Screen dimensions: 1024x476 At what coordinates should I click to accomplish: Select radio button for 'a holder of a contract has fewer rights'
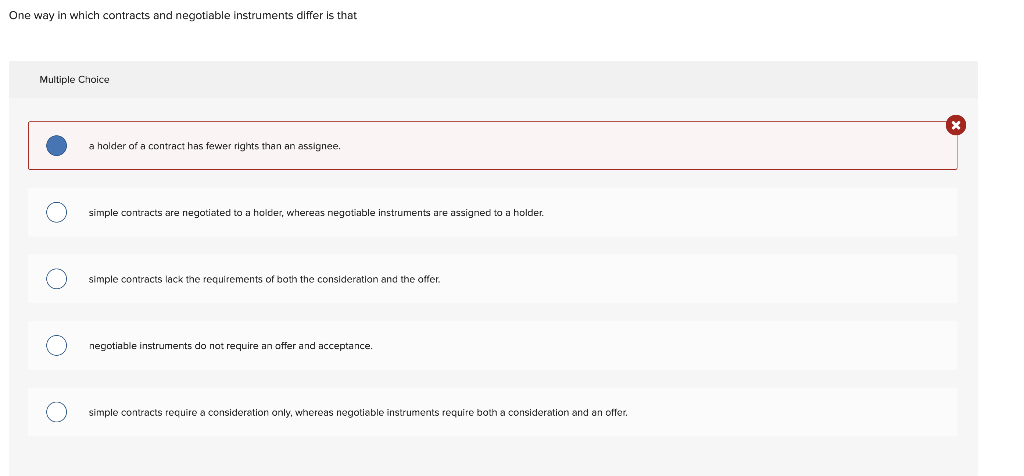57,146
